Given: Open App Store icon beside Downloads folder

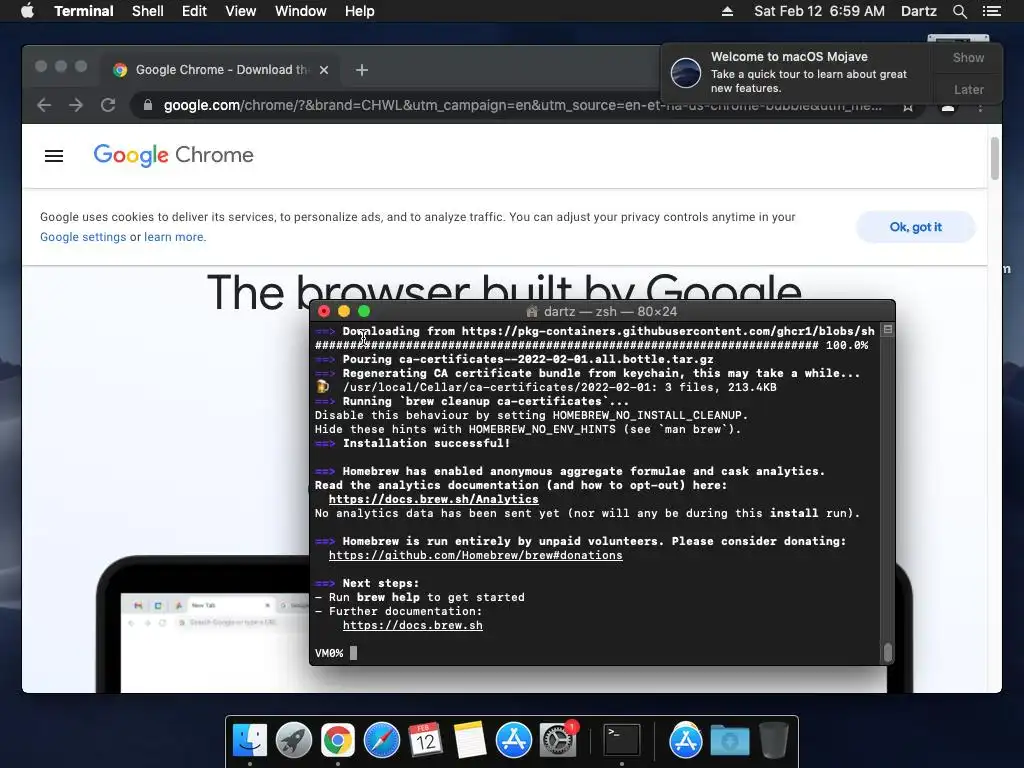Looking at the screenshot, I should click(685, 741).
